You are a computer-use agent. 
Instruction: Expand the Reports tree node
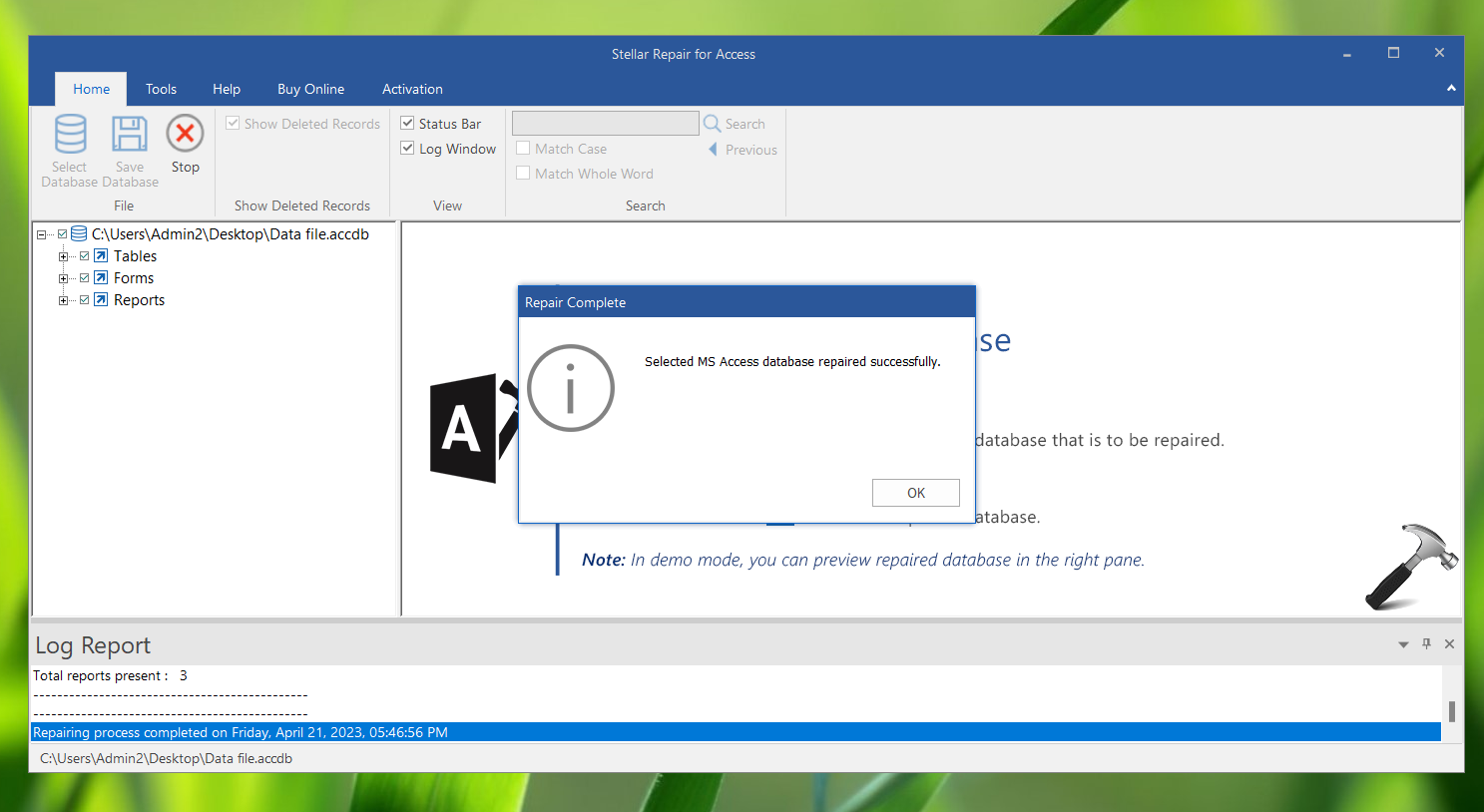pyautogui.click(x=63, y=300)
